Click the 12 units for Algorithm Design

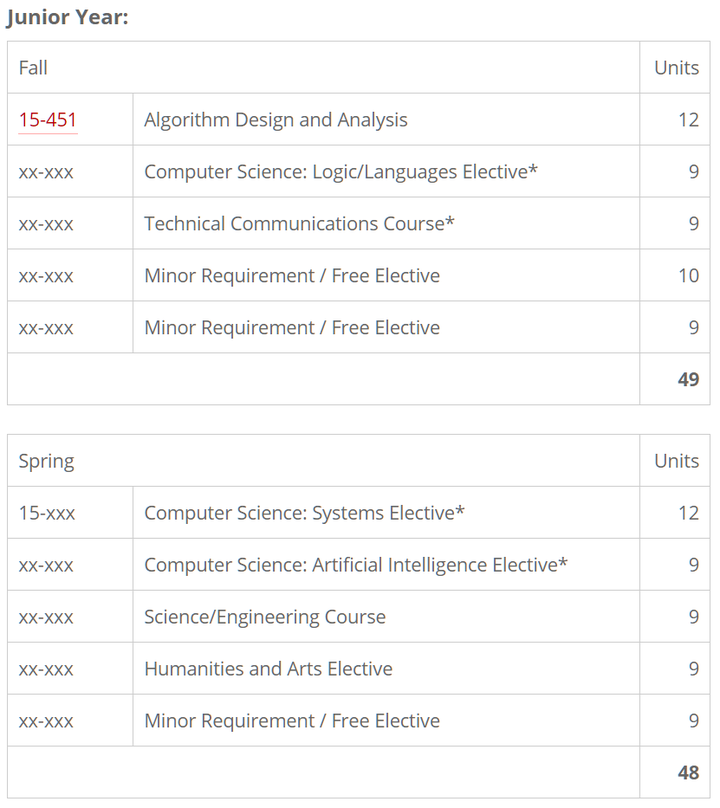(688, 120)
